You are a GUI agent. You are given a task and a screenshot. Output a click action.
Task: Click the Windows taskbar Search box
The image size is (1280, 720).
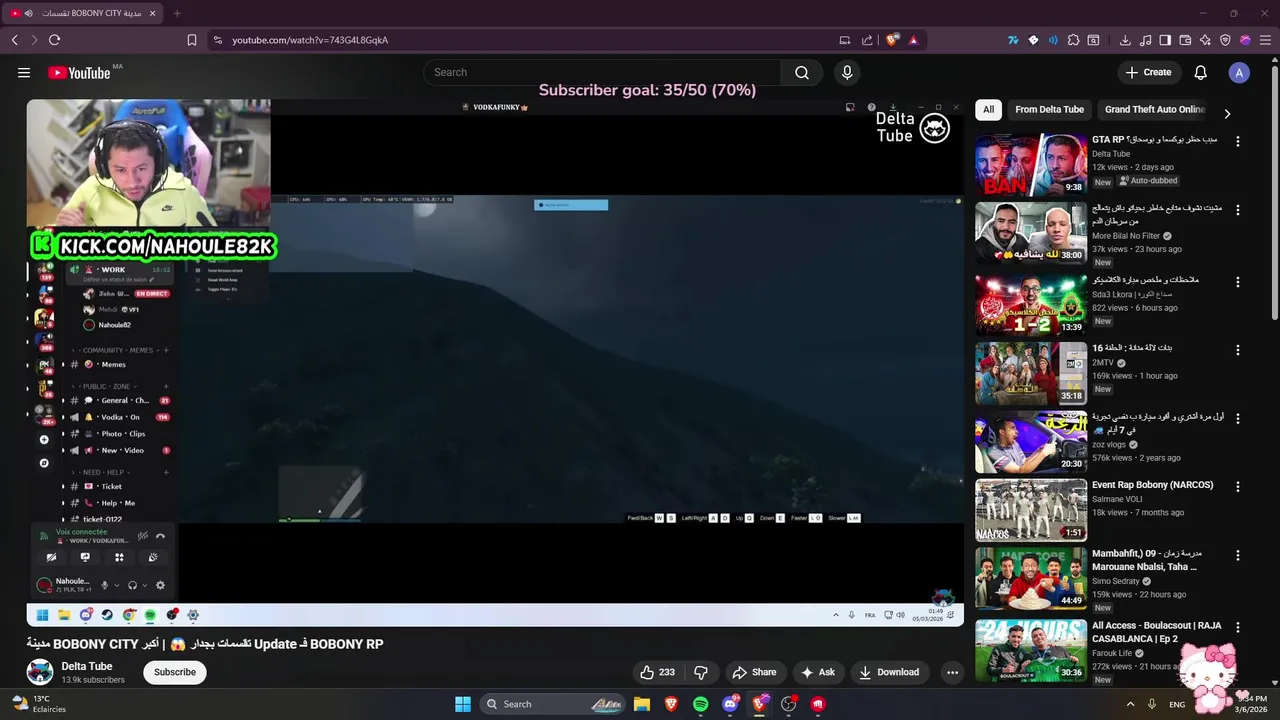point(554,704)
